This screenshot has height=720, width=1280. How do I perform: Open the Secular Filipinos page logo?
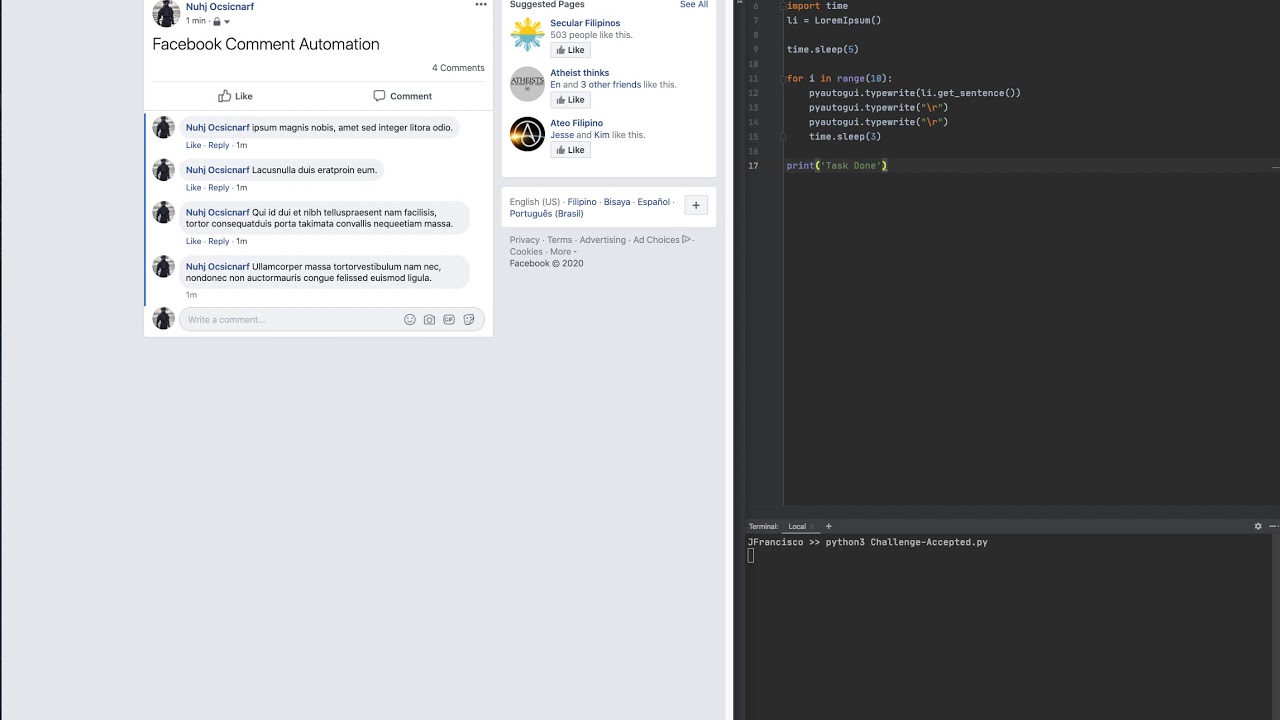click(527, 34)
